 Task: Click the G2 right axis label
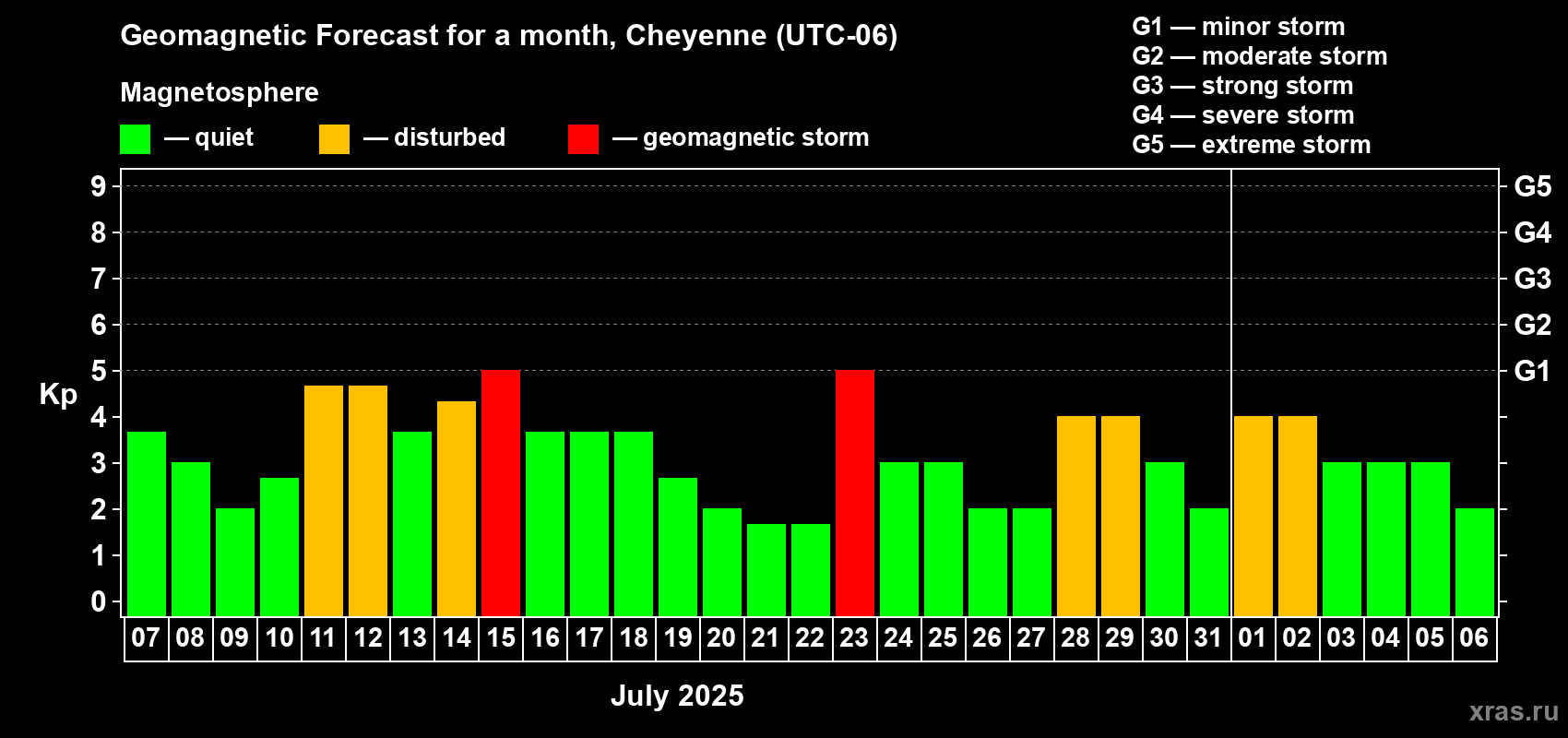pos(1533,325)
